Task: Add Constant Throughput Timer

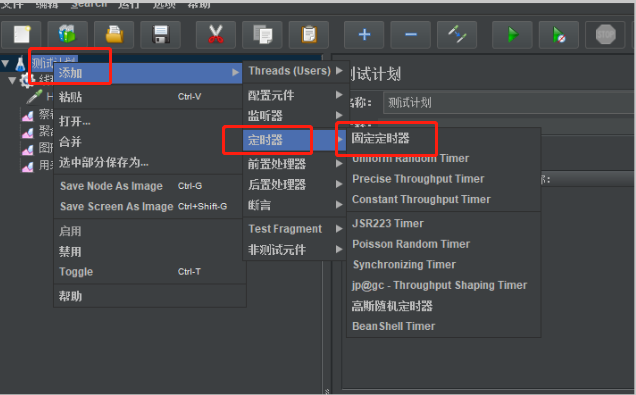Action: click(443, 200)
